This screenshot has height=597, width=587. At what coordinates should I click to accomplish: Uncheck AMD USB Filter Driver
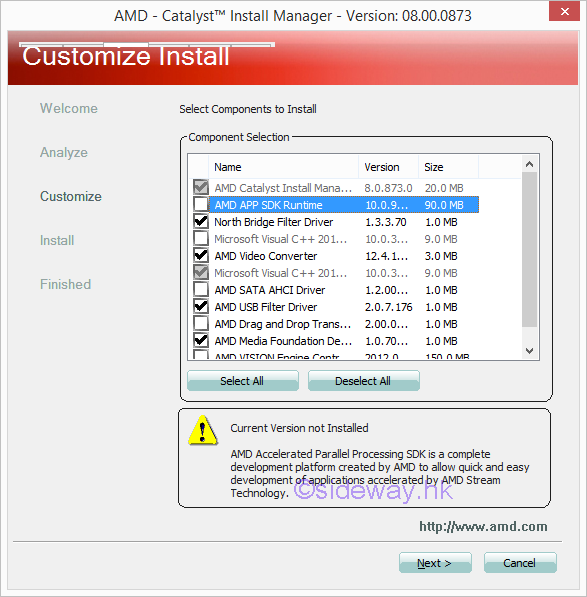pyautogui.click(x=201, y=306)
